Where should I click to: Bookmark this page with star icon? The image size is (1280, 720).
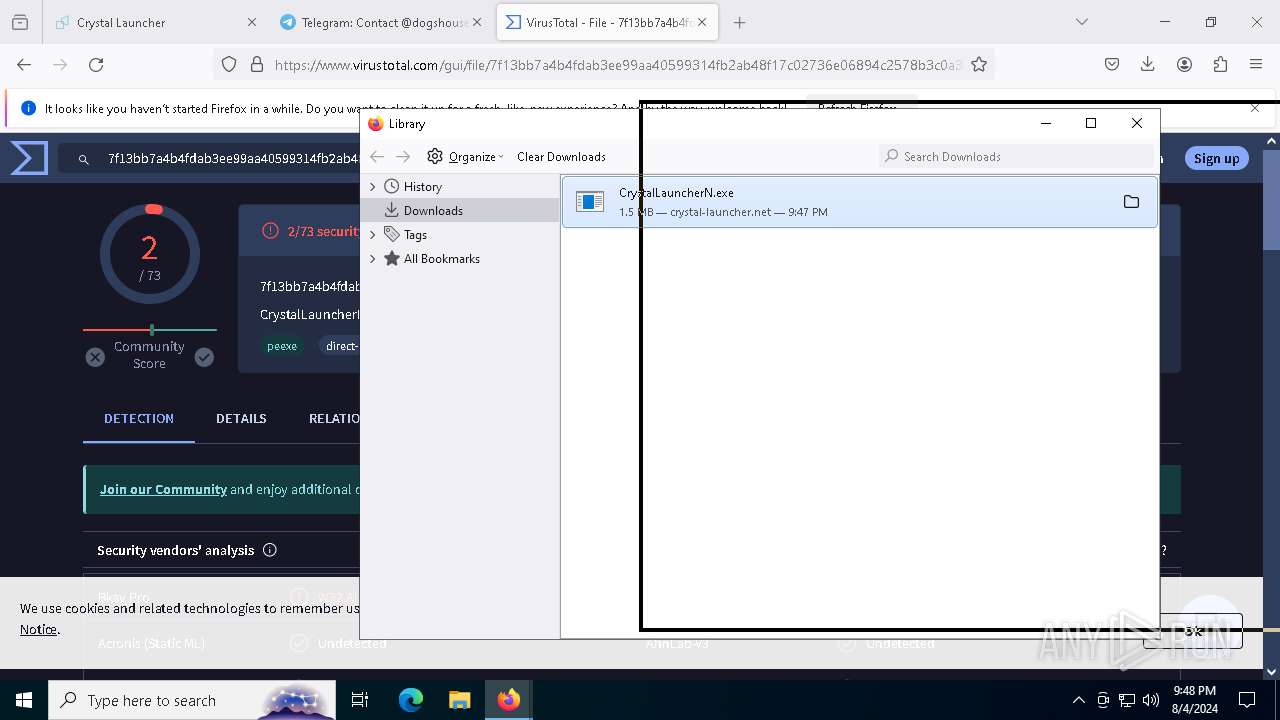(x=979, y=64)
